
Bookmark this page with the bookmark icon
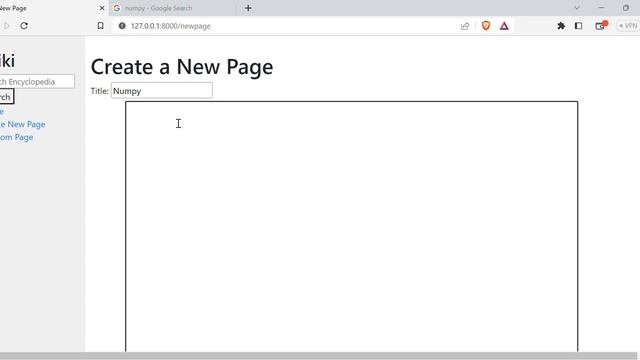(x=100, y=26)
